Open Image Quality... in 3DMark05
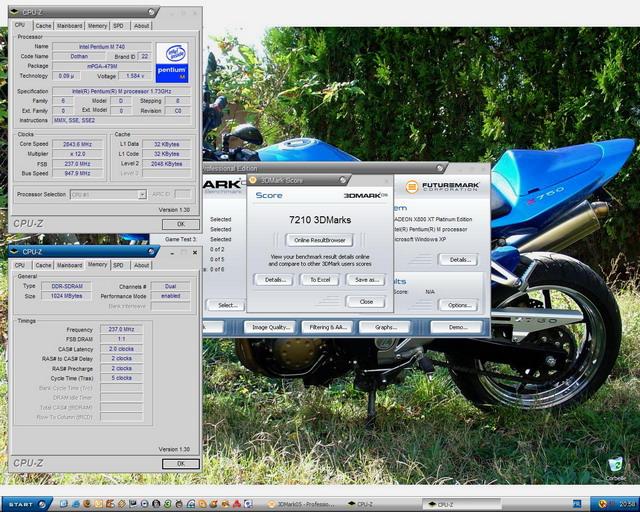Screen dimensions: 640x512 pos(270,327)
